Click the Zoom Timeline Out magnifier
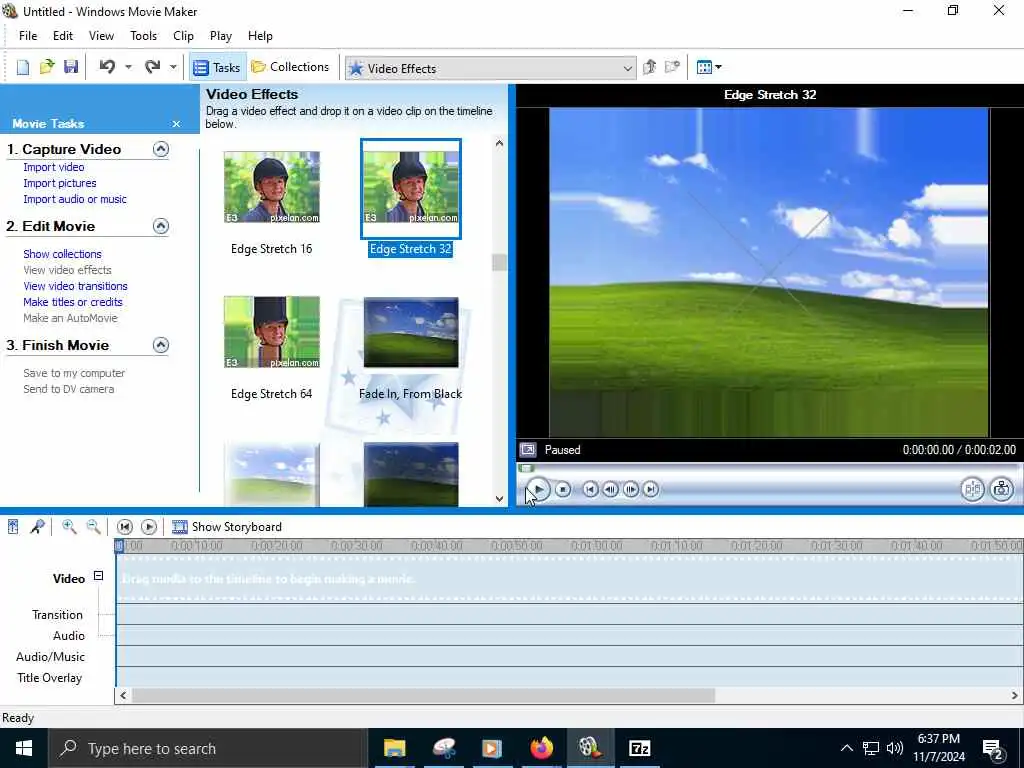Image resolution: width=1024 pixels, height=768 pixels. (93, 526)
